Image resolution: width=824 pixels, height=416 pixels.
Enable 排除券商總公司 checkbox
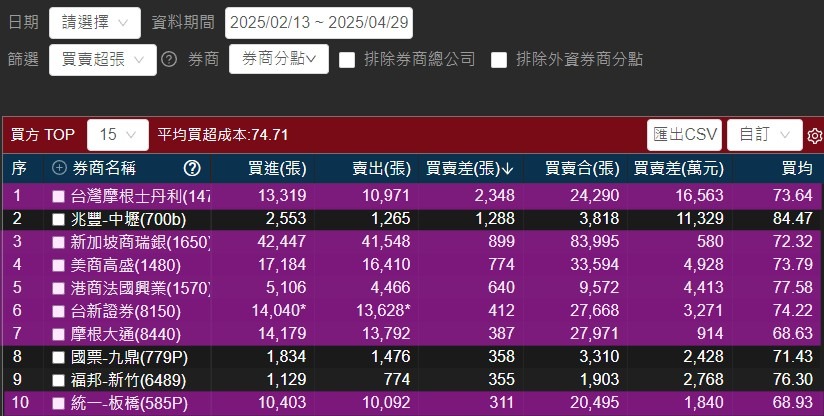point(347,60)
